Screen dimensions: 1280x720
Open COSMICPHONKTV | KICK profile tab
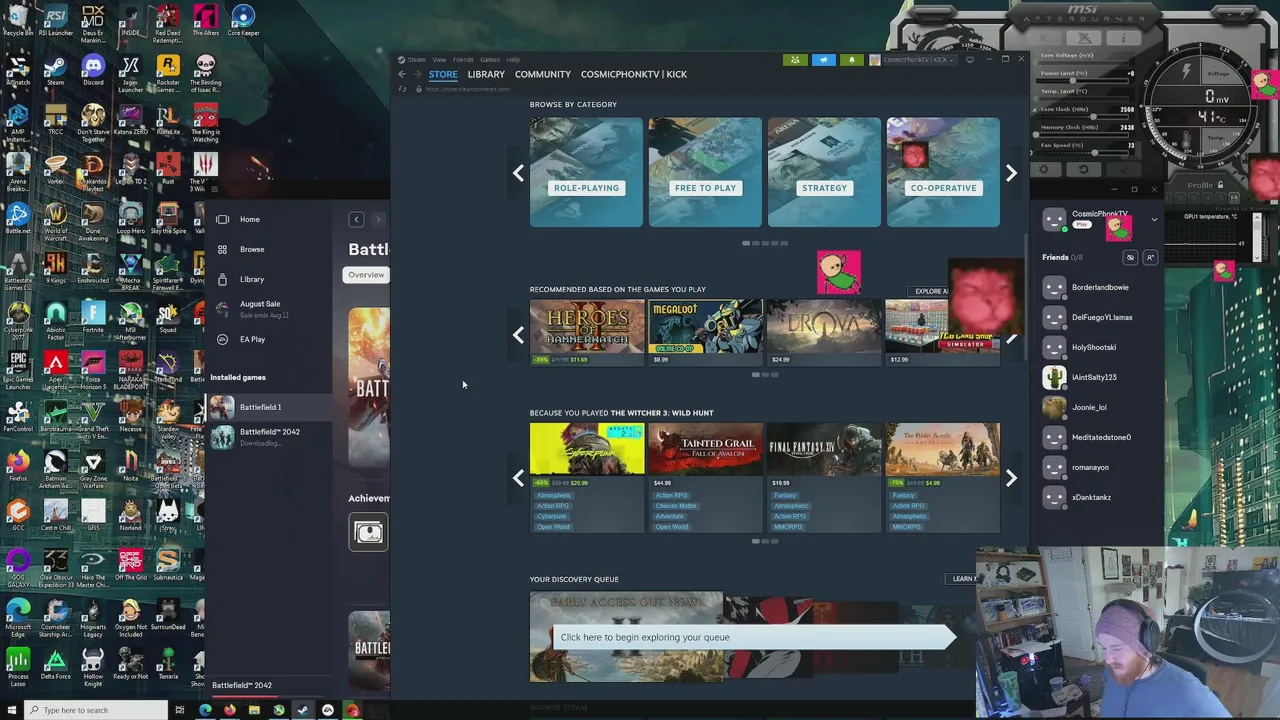click(x=634, y=74)
